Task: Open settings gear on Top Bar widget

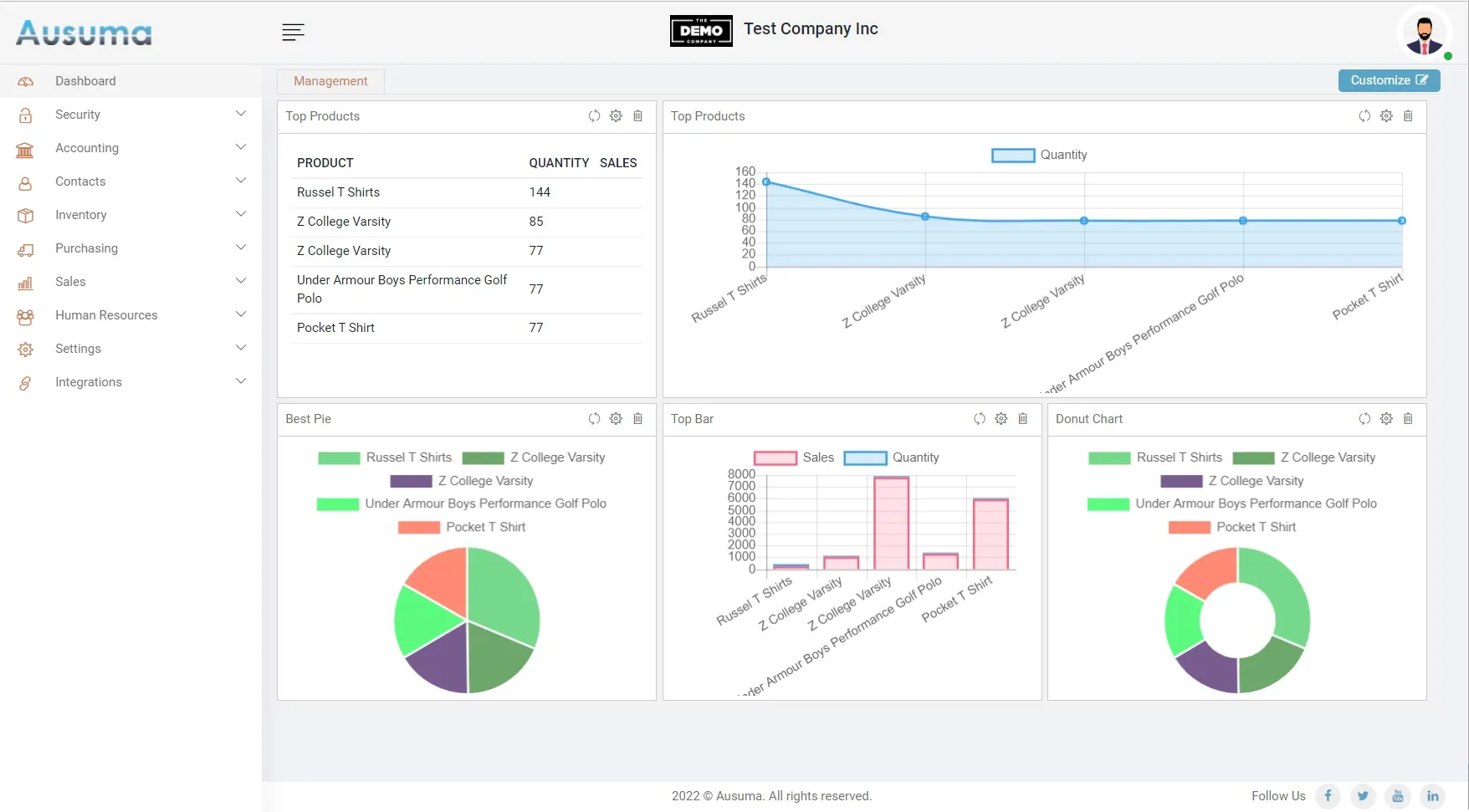Action: click(x=1001, y=419)
